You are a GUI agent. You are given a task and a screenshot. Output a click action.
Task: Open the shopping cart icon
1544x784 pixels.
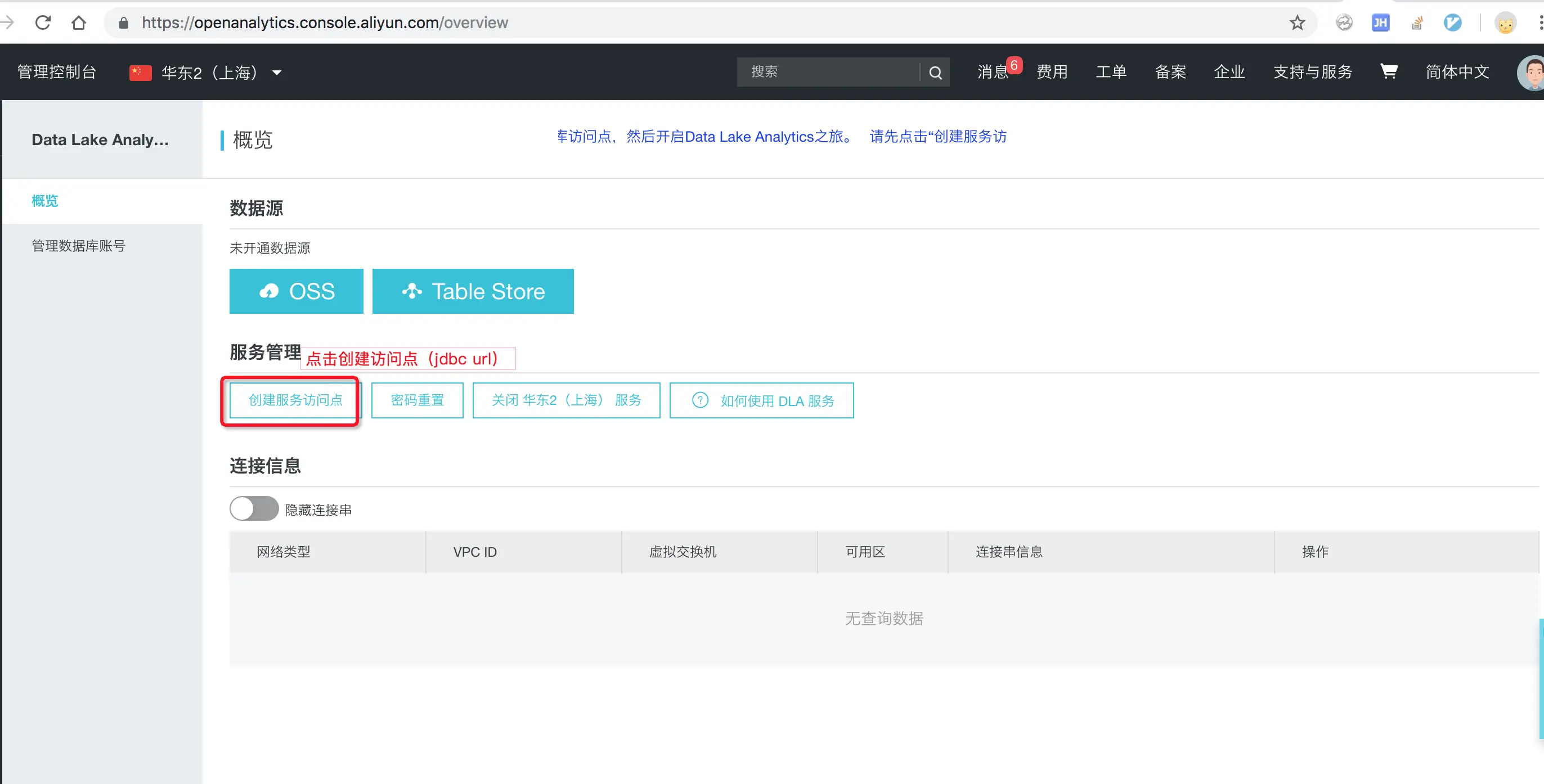point(1388,72)
